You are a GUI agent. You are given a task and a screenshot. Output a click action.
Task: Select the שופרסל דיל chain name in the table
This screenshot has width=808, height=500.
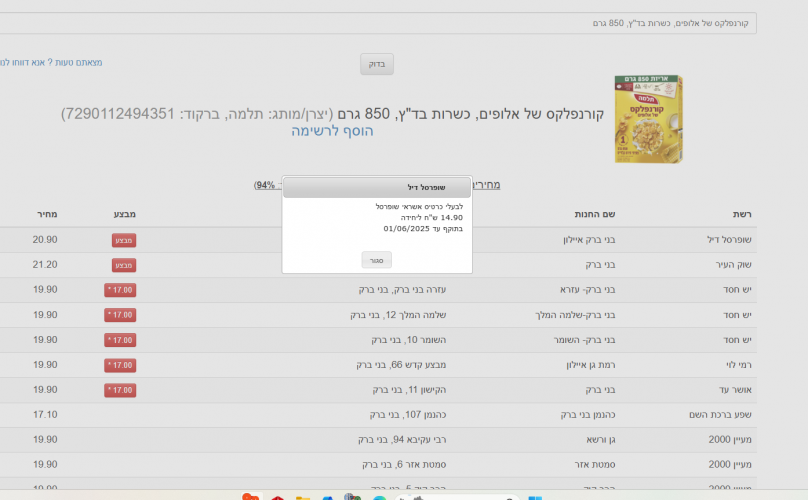tap(729, 240)
